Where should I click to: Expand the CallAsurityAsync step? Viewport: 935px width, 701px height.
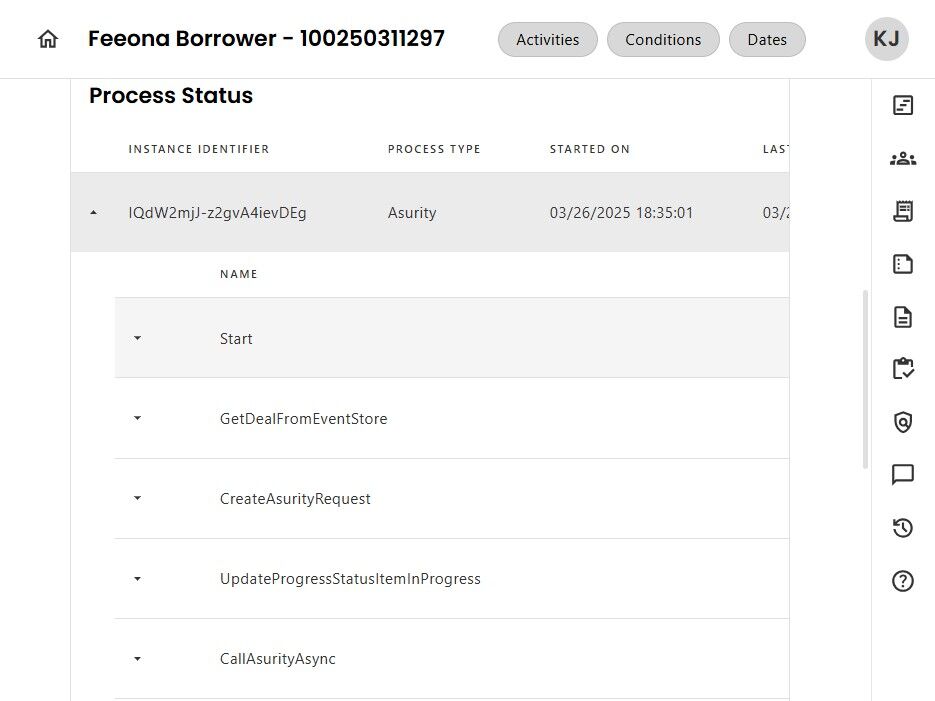pyautogui.click(x=137, y=659)
